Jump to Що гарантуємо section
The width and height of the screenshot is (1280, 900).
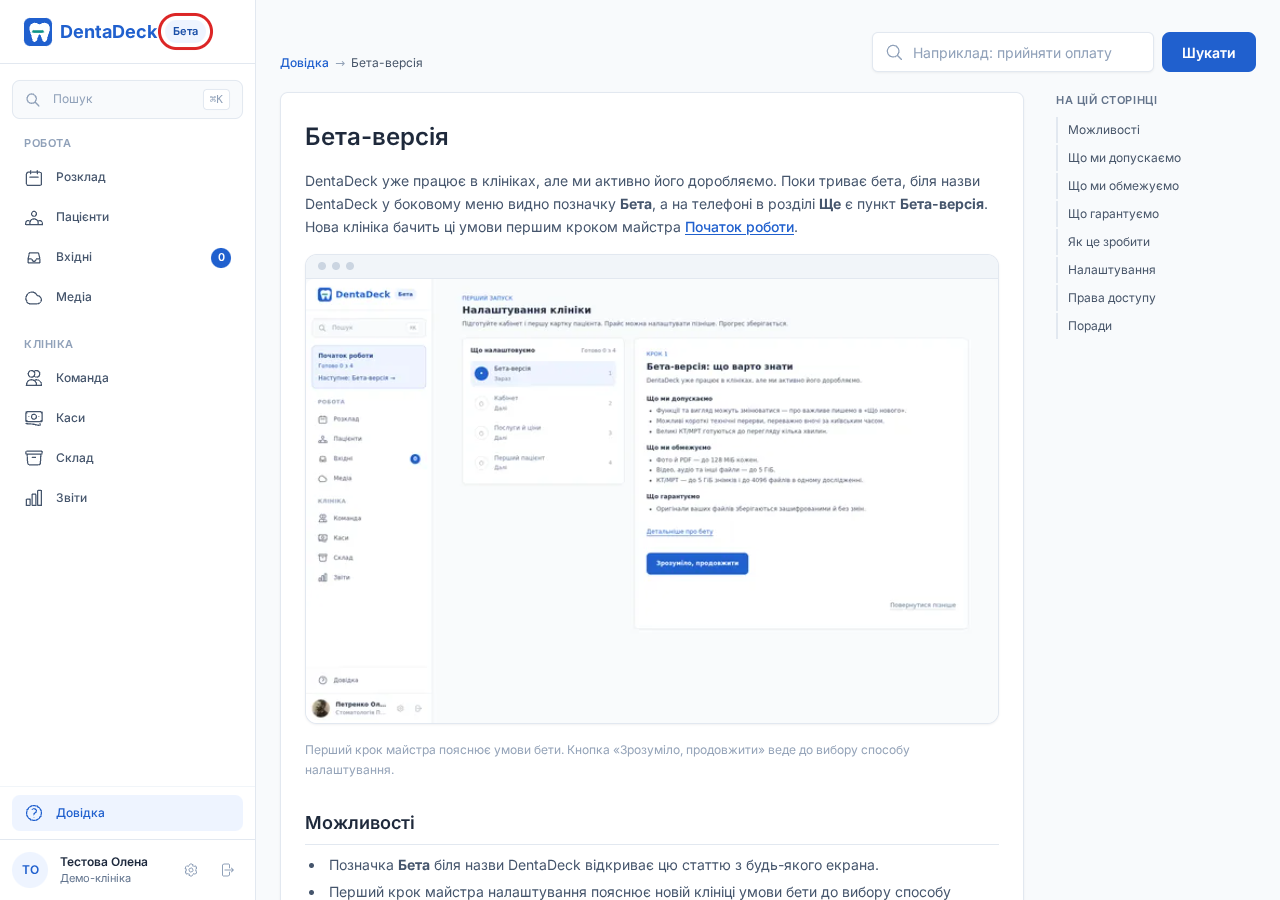[1113, 214]
